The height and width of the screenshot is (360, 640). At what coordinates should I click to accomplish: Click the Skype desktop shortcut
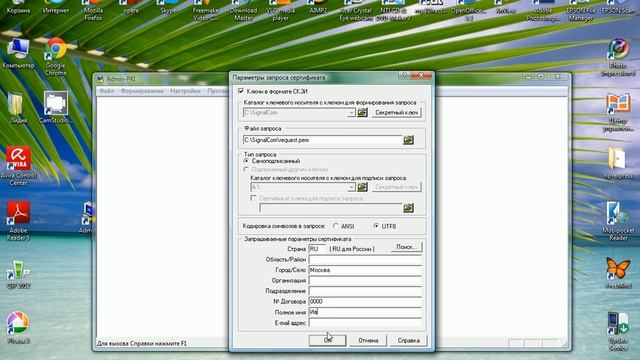point(168,8)
